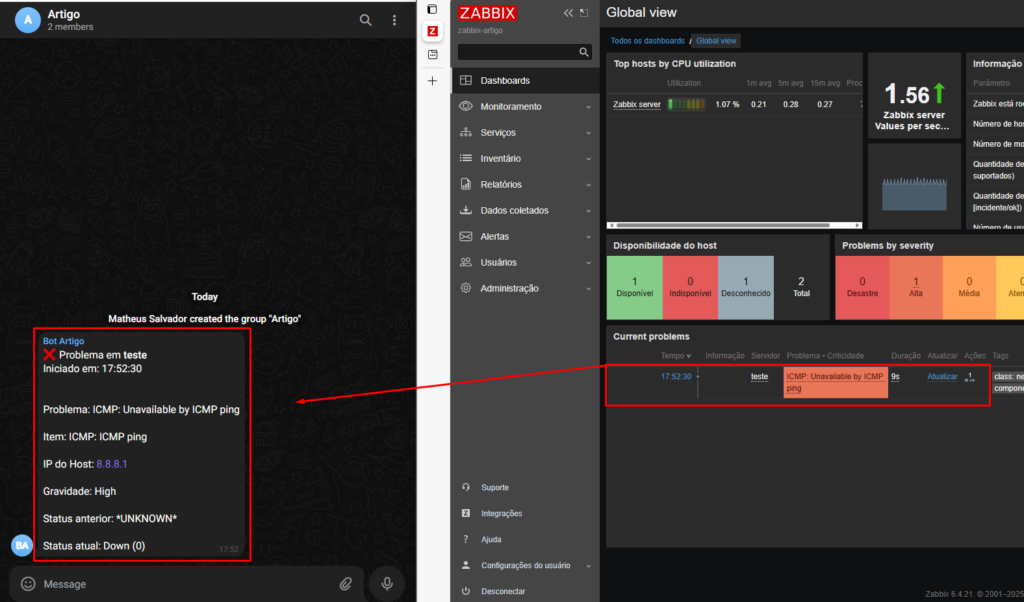This screenshot has width=1024, height=602.
Task: Click the microphone voice message button
Action: tap(387, 583)
